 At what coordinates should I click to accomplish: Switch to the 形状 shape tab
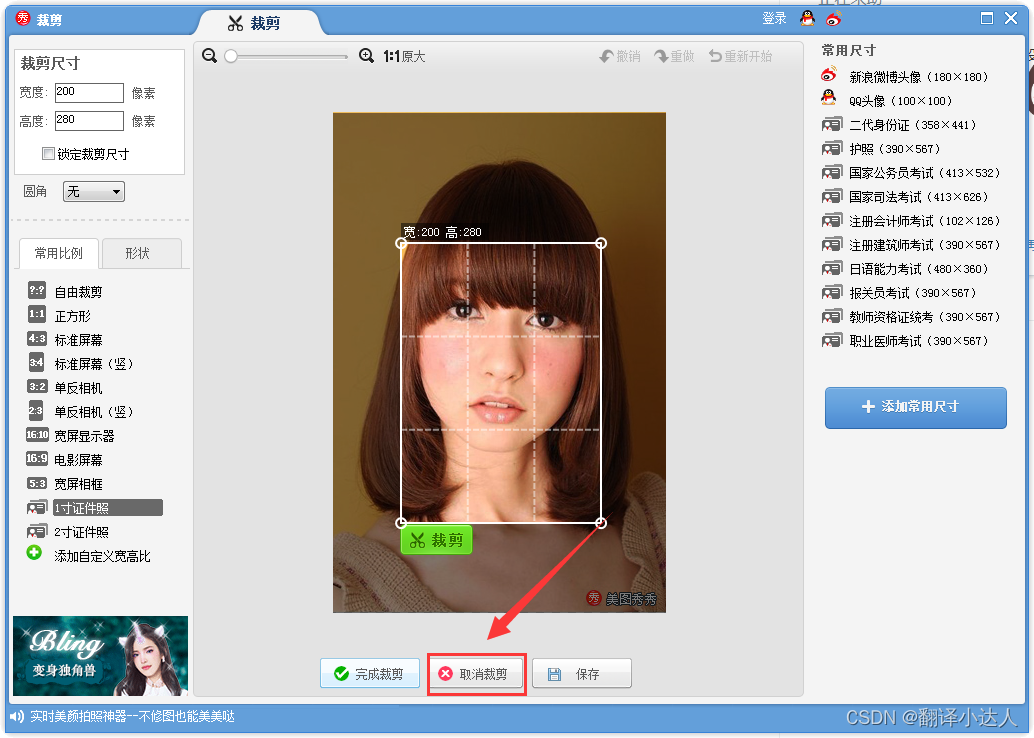pos(141,253)
